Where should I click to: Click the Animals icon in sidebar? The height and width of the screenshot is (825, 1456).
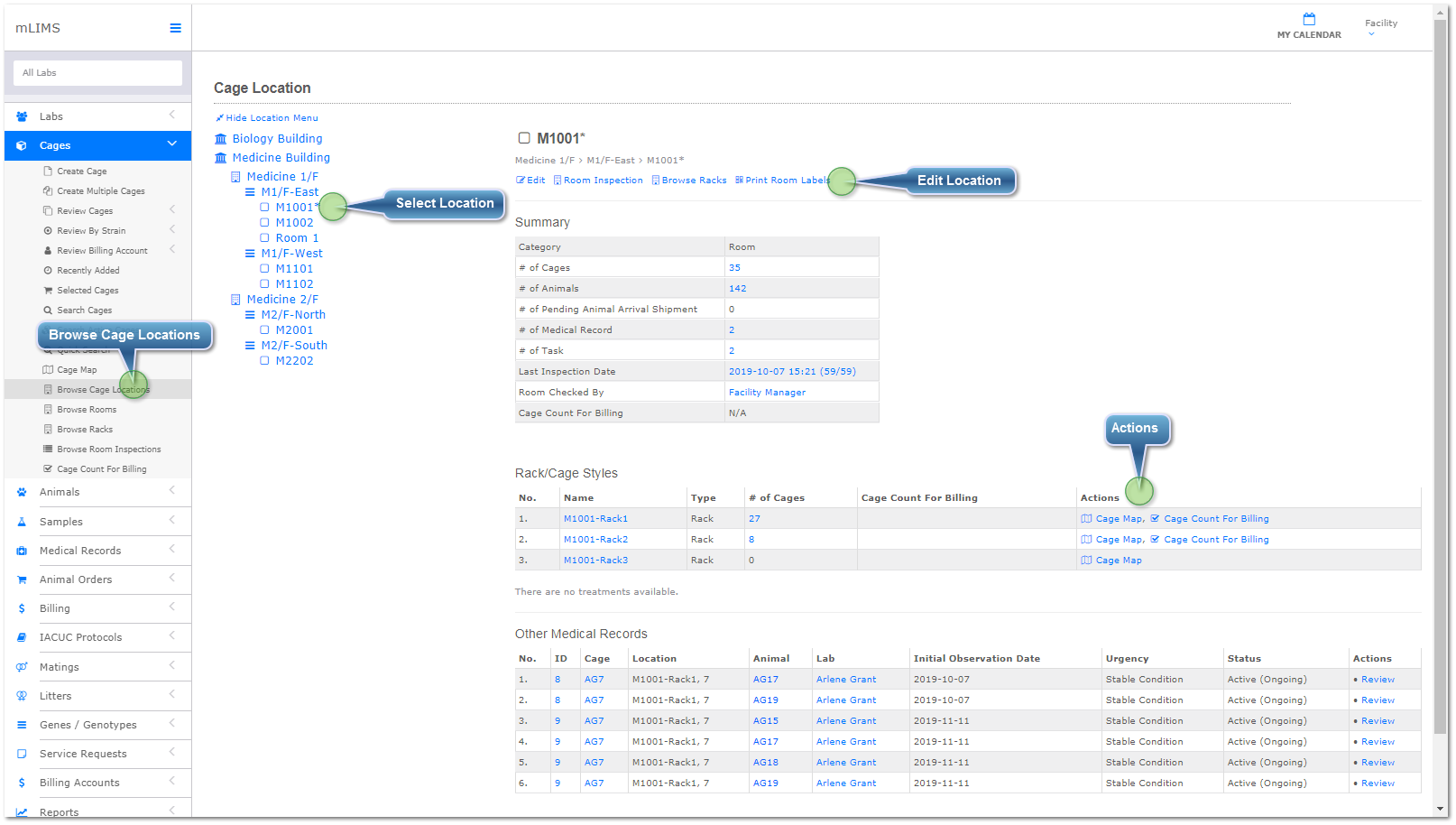(22, 492)
